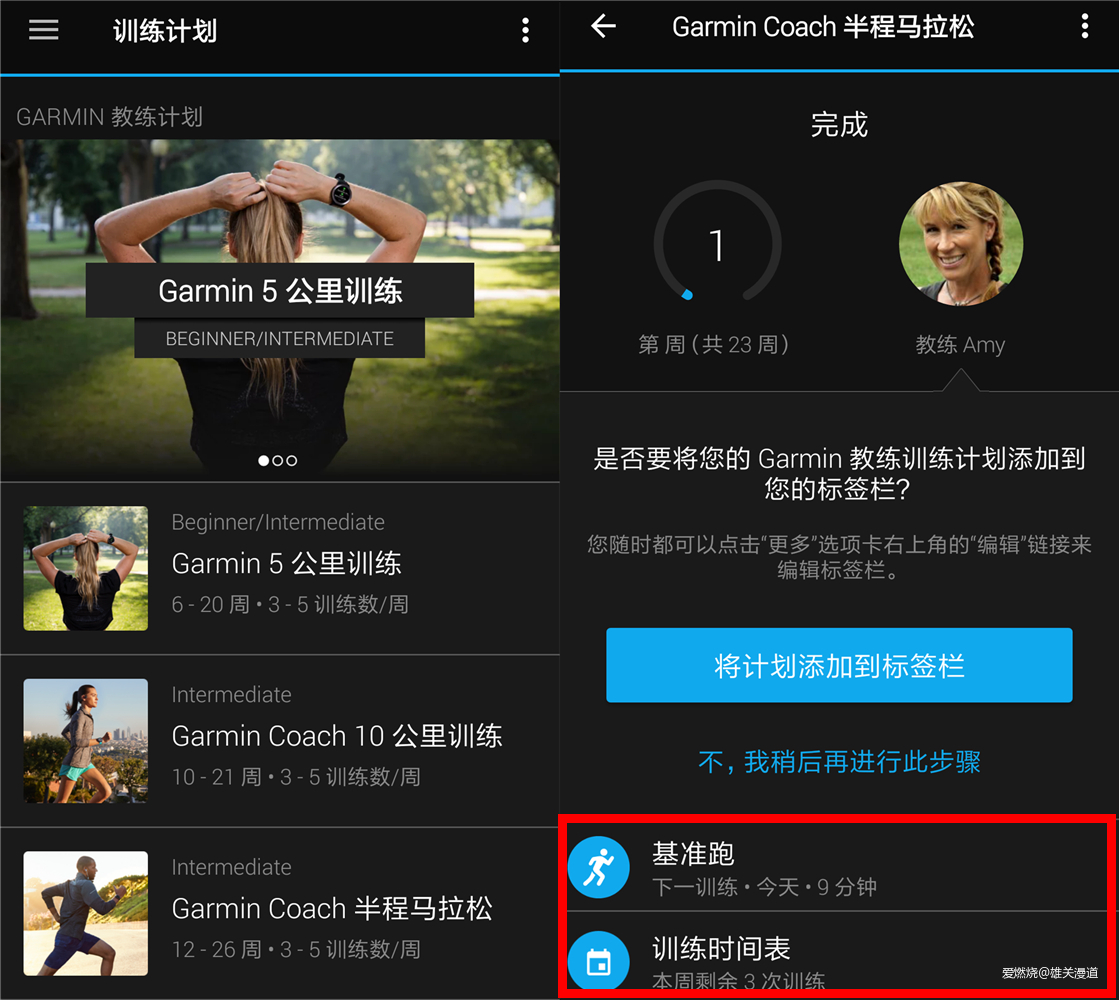The height and width of the screenshot is (1000, 1119).
Task: Tap the third carousel dot indicator
Action: pos(292,460)
